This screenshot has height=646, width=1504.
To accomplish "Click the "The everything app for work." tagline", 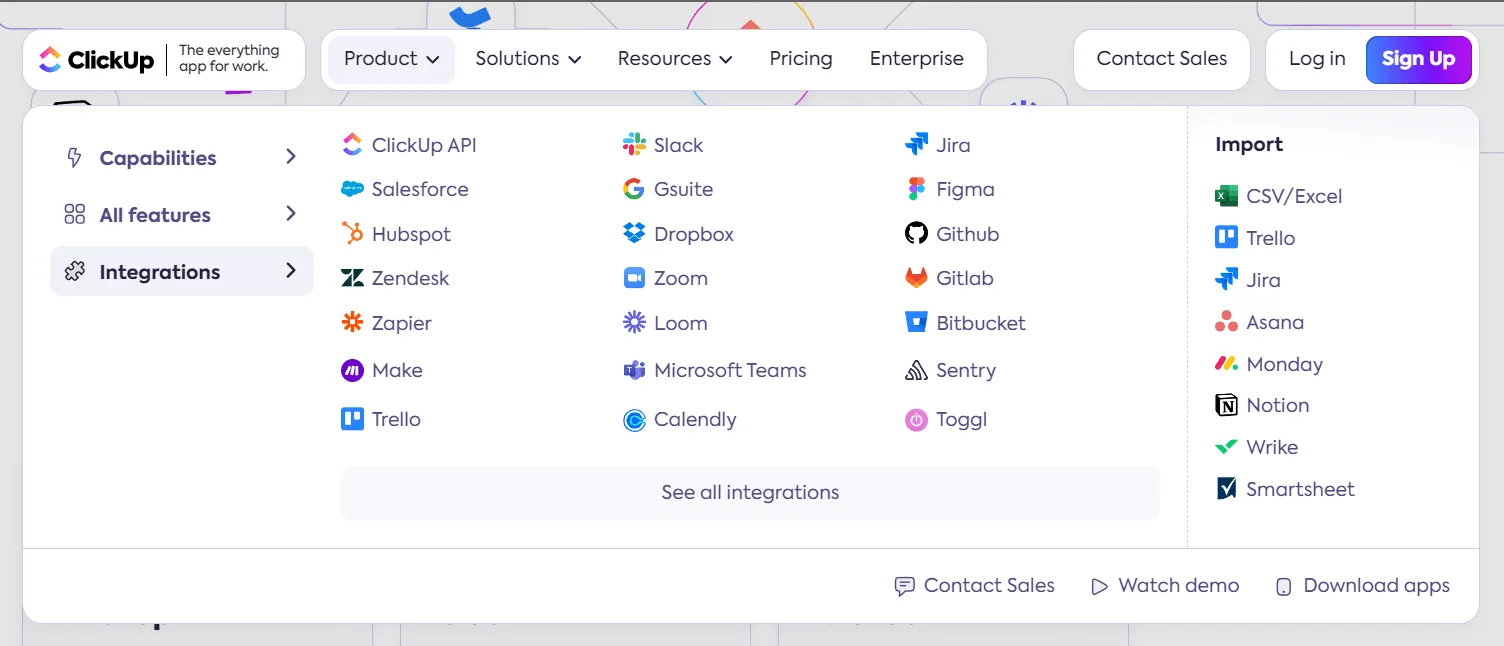I will 229,59.
